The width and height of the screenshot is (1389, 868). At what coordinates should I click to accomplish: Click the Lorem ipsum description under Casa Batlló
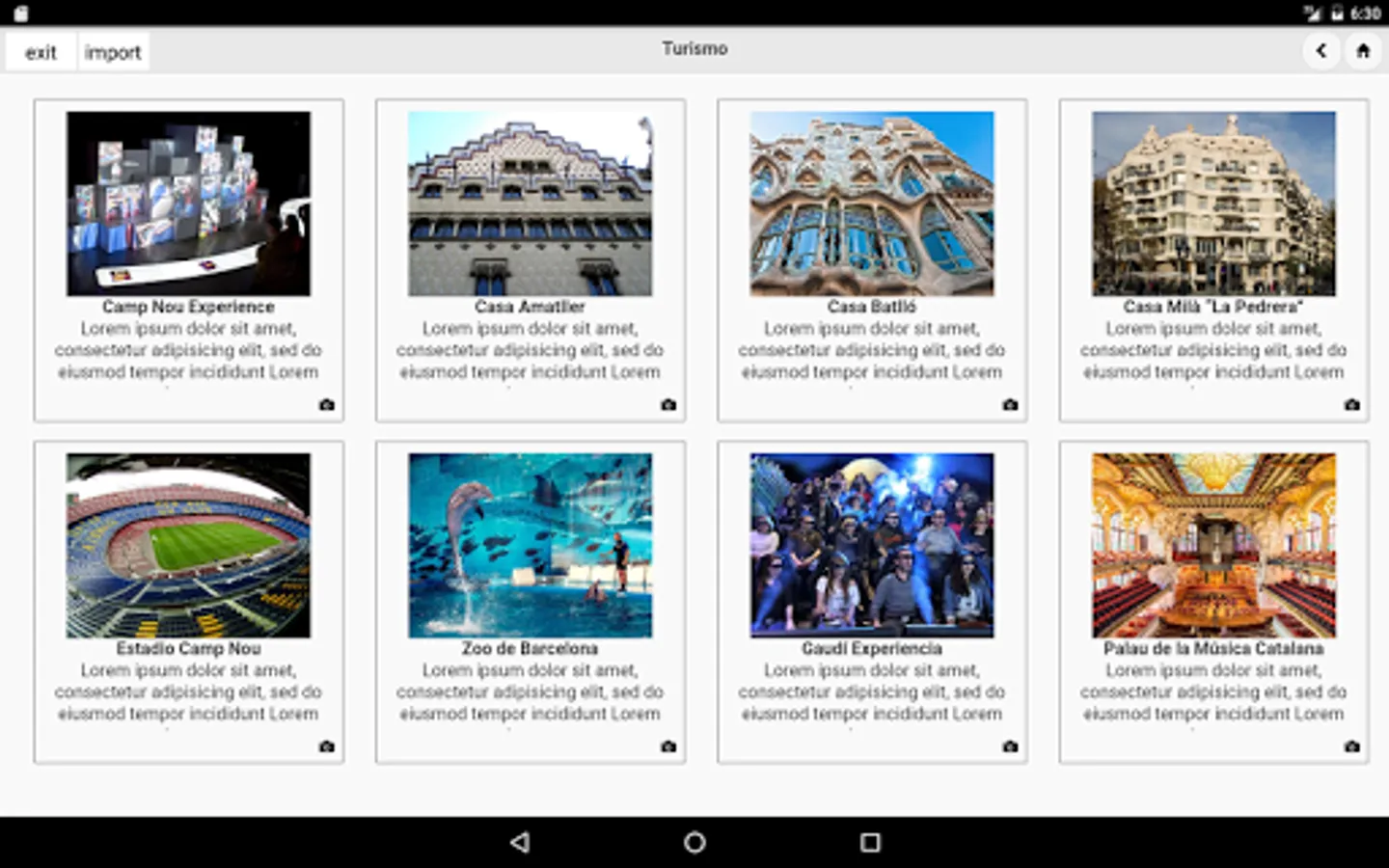872,350
